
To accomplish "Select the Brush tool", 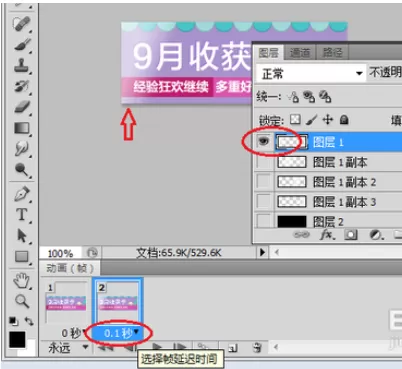I will (22, 45).
